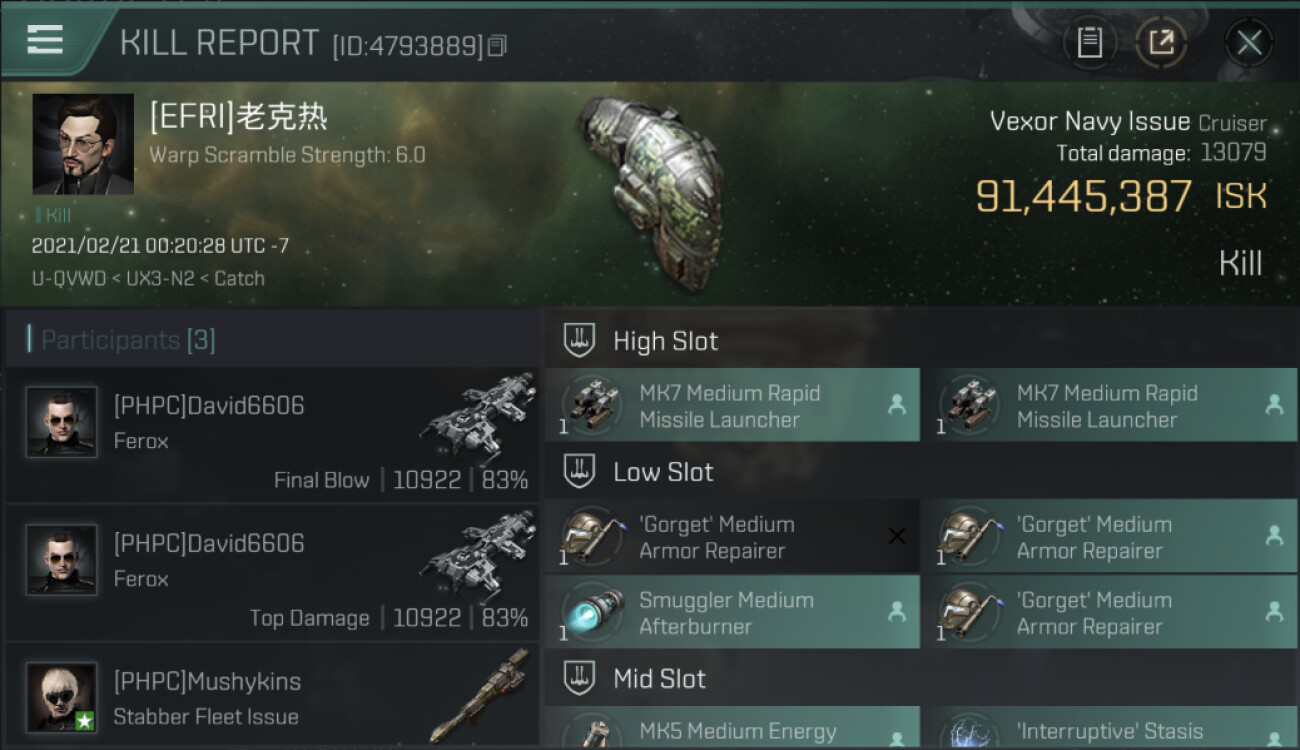The height and width of the screenshot is (750, 1300).
Task: Collapse the Mid Slot section header
Action: coord(921,679)
